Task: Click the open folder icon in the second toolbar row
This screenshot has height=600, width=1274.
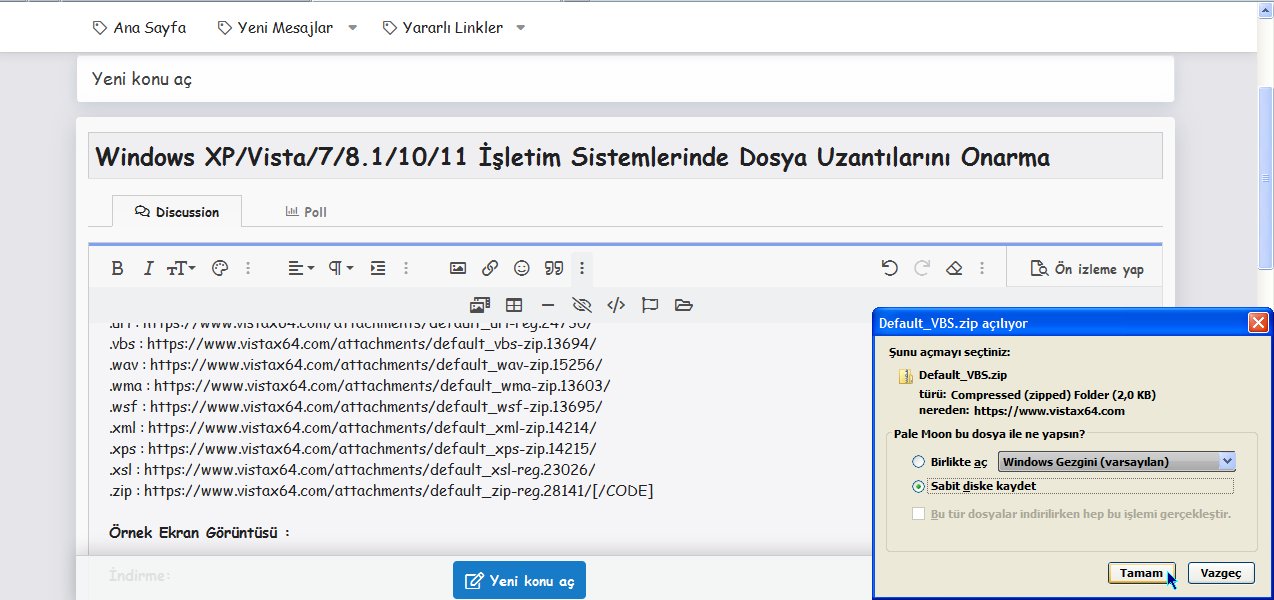Action: point(684,305)
